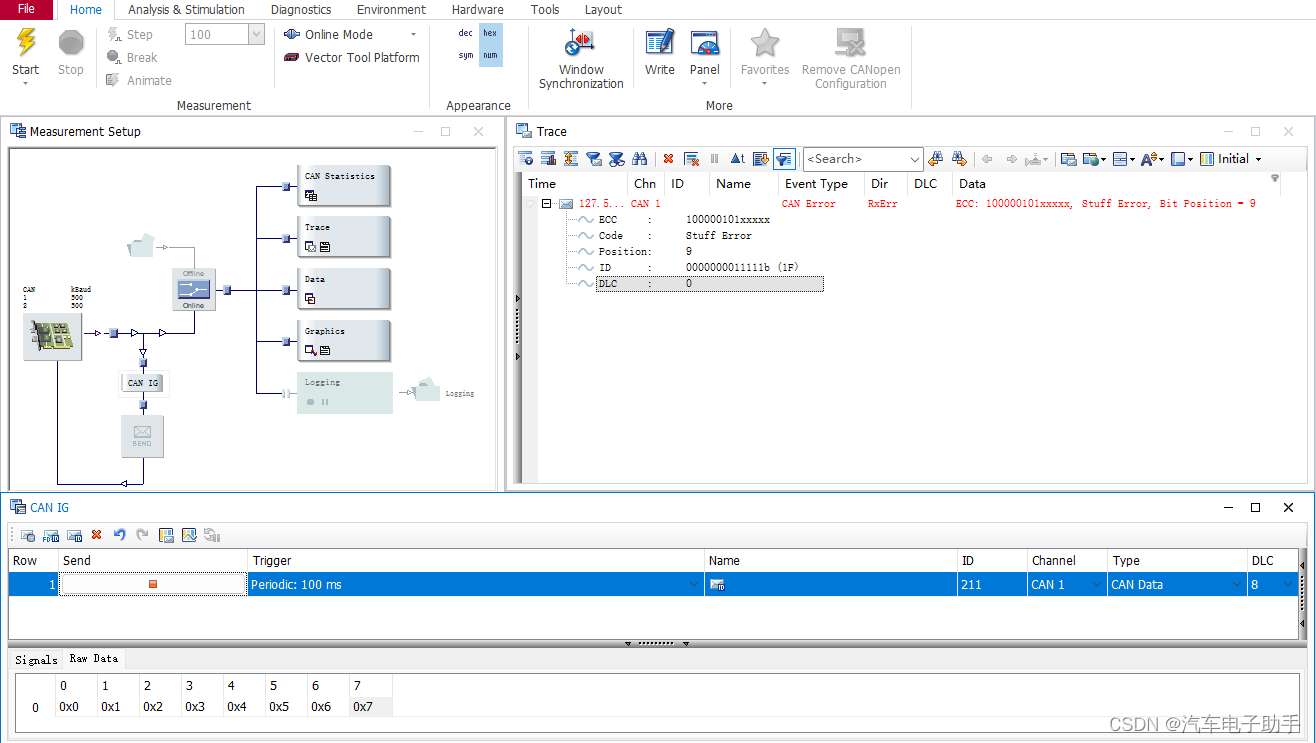Select the ECC detail row in Trace

(684, 219)
